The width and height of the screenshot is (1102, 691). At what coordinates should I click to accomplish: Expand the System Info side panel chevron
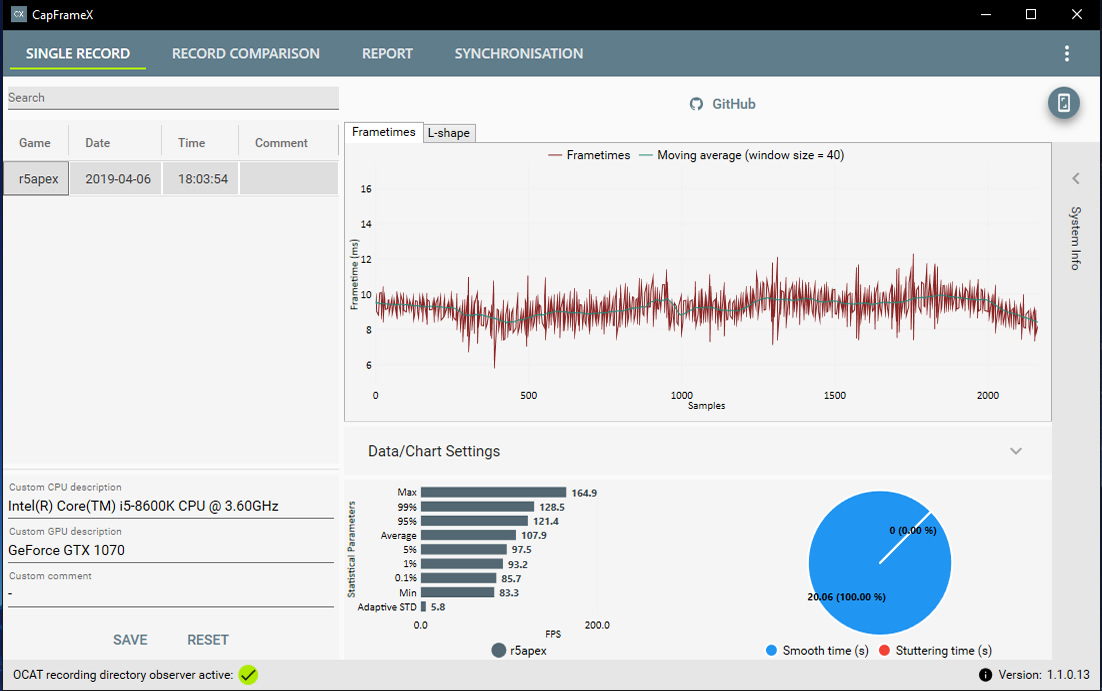1075,179
